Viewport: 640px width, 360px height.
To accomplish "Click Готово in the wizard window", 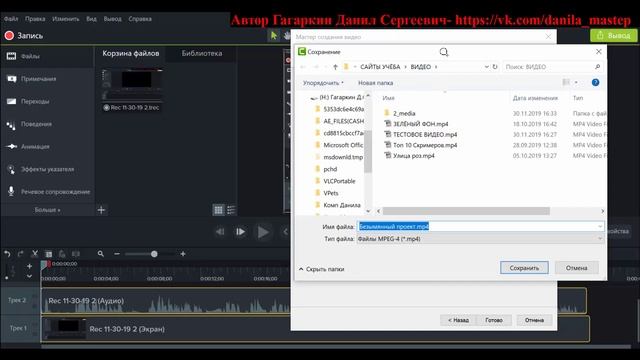I will pyautogui.click(x=494, y=320).
